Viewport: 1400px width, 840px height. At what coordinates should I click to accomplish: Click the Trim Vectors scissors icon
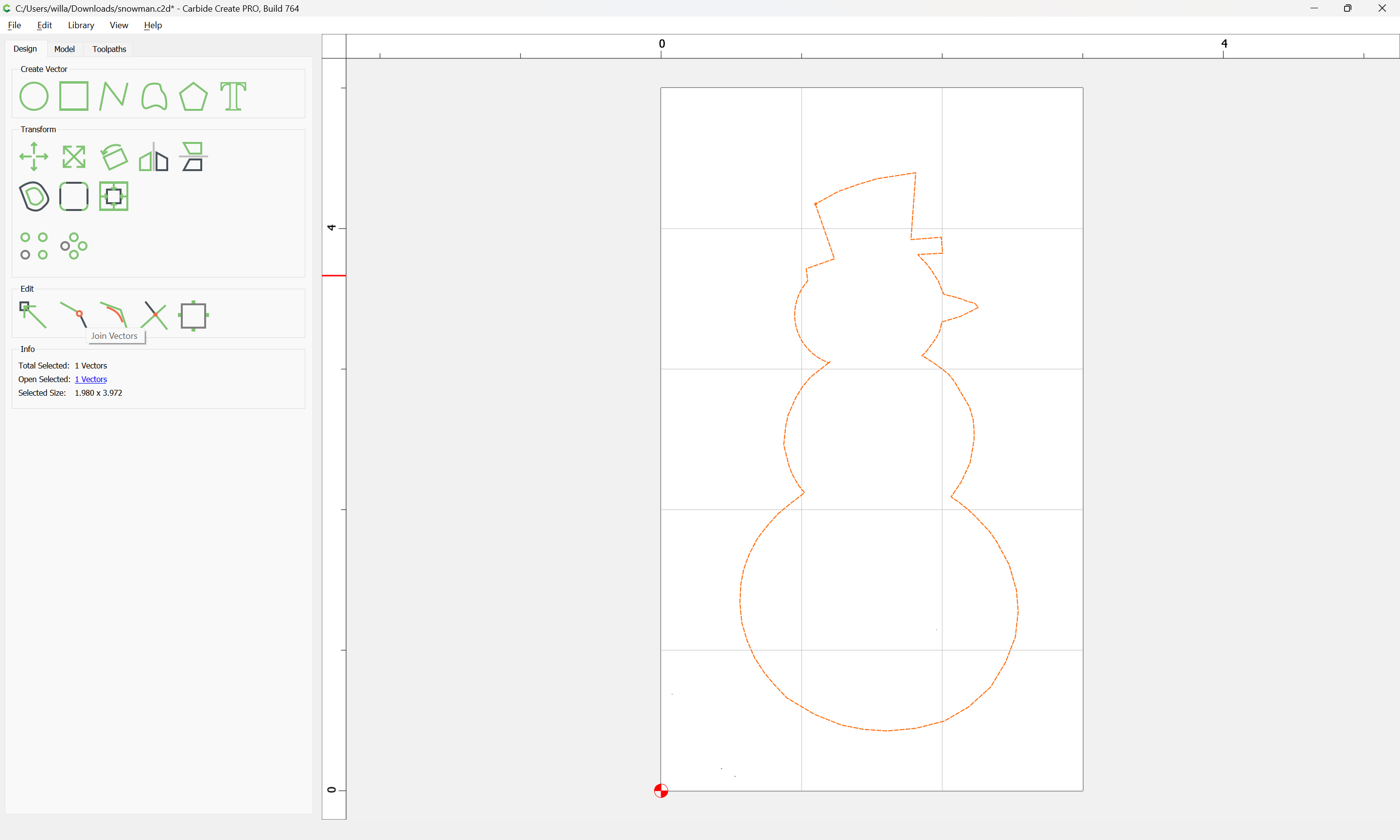(154, 315)
